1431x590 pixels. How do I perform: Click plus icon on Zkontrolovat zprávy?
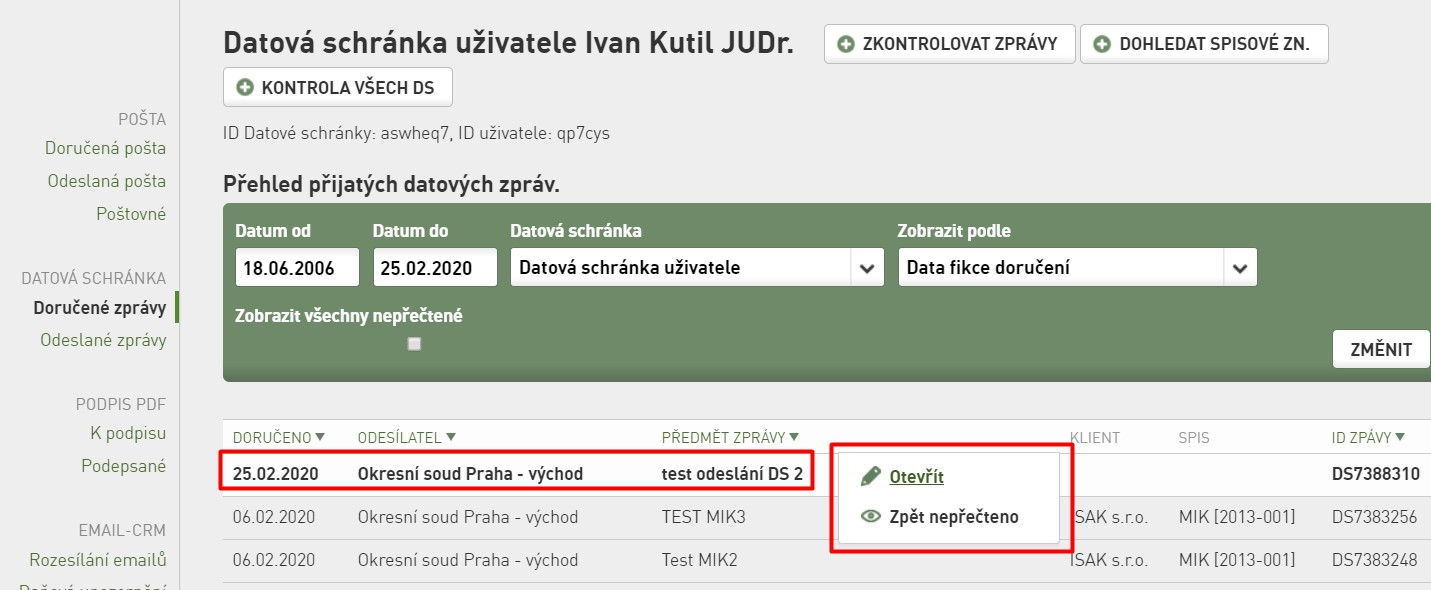(846, 44)
